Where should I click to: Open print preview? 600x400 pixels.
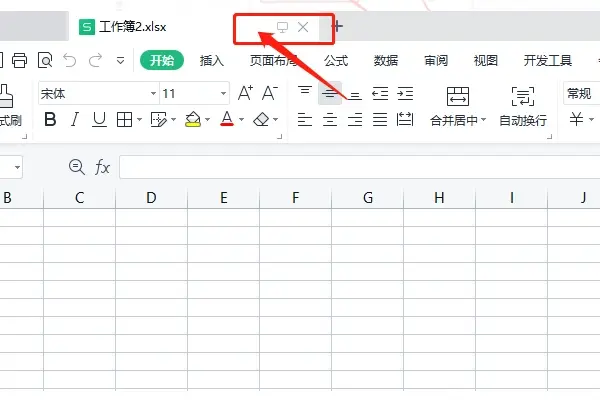point(44,61)
